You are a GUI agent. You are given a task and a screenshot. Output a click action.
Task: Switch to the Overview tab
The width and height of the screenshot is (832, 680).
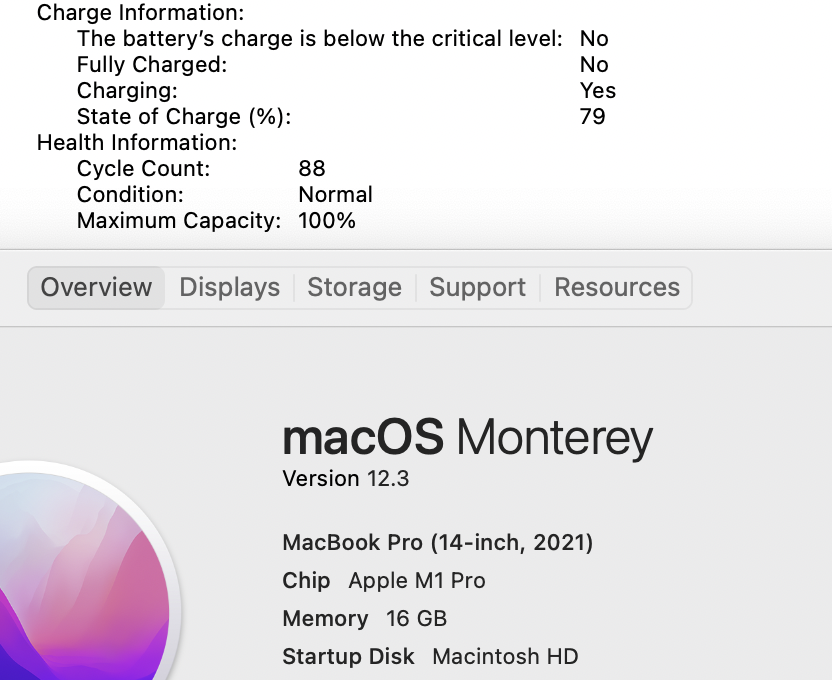pyautogui.click(x=96, y=288)
